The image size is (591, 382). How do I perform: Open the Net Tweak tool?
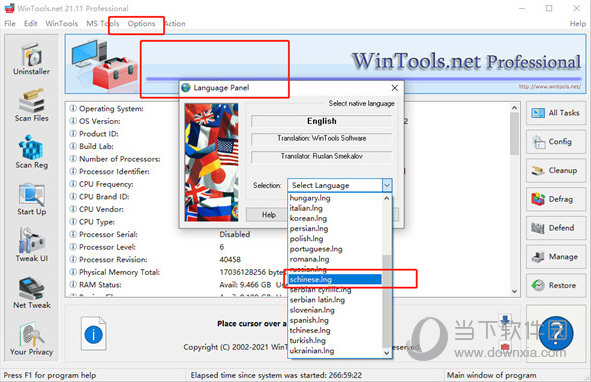click(31, 293)
